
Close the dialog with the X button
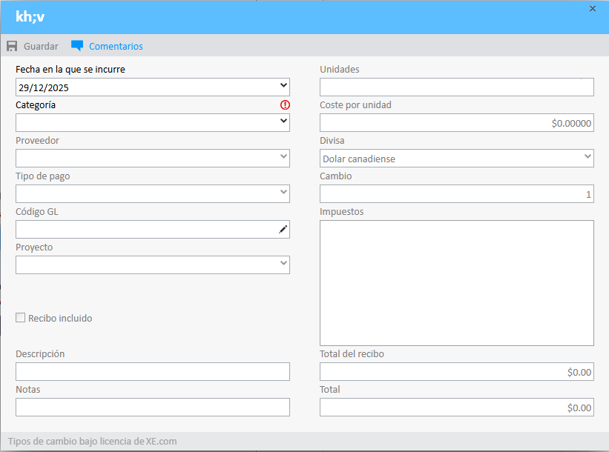[x=593, y=8]
